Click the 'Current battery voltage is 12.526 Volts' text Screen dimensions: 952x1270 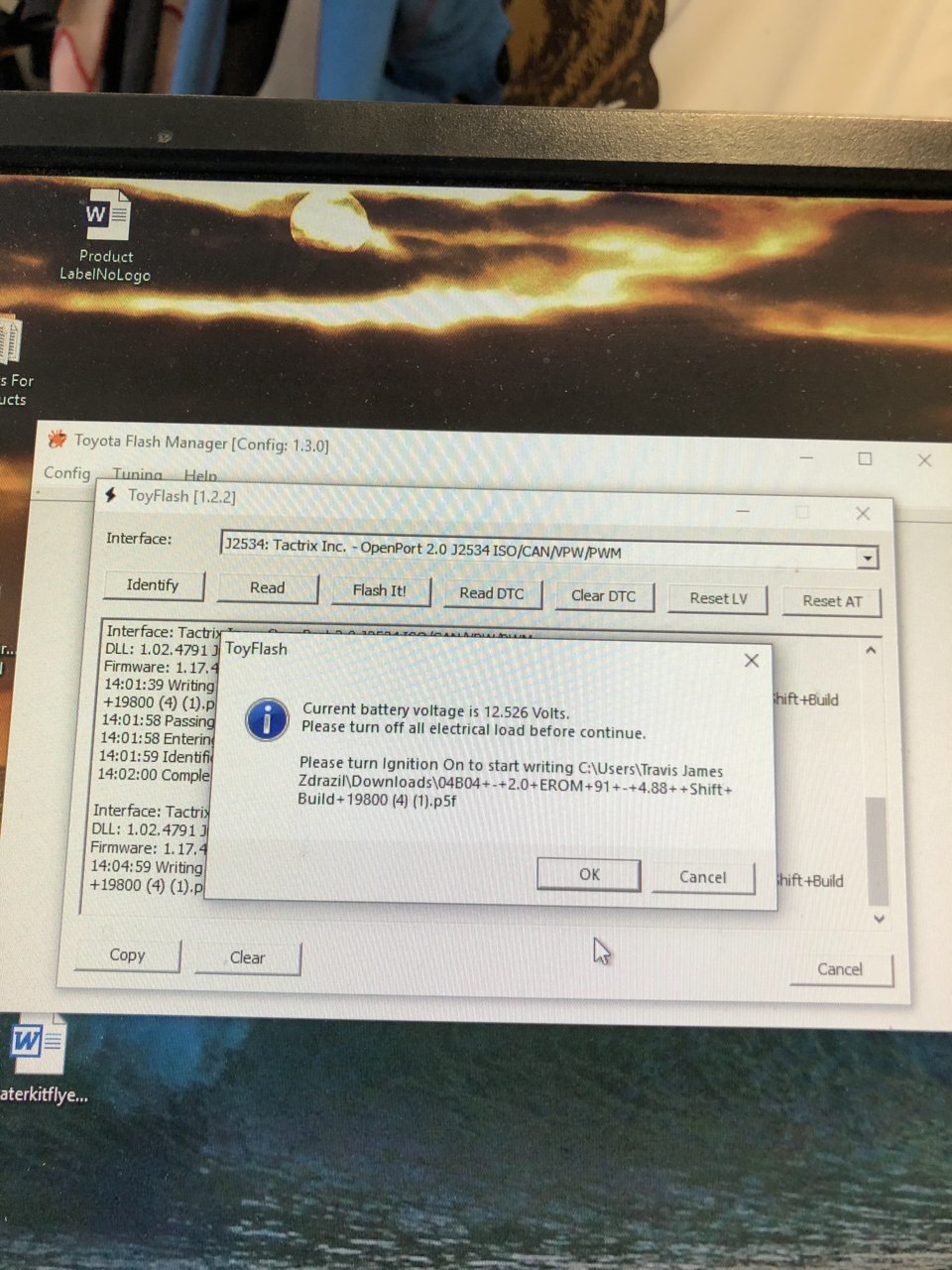click(436, 711)
